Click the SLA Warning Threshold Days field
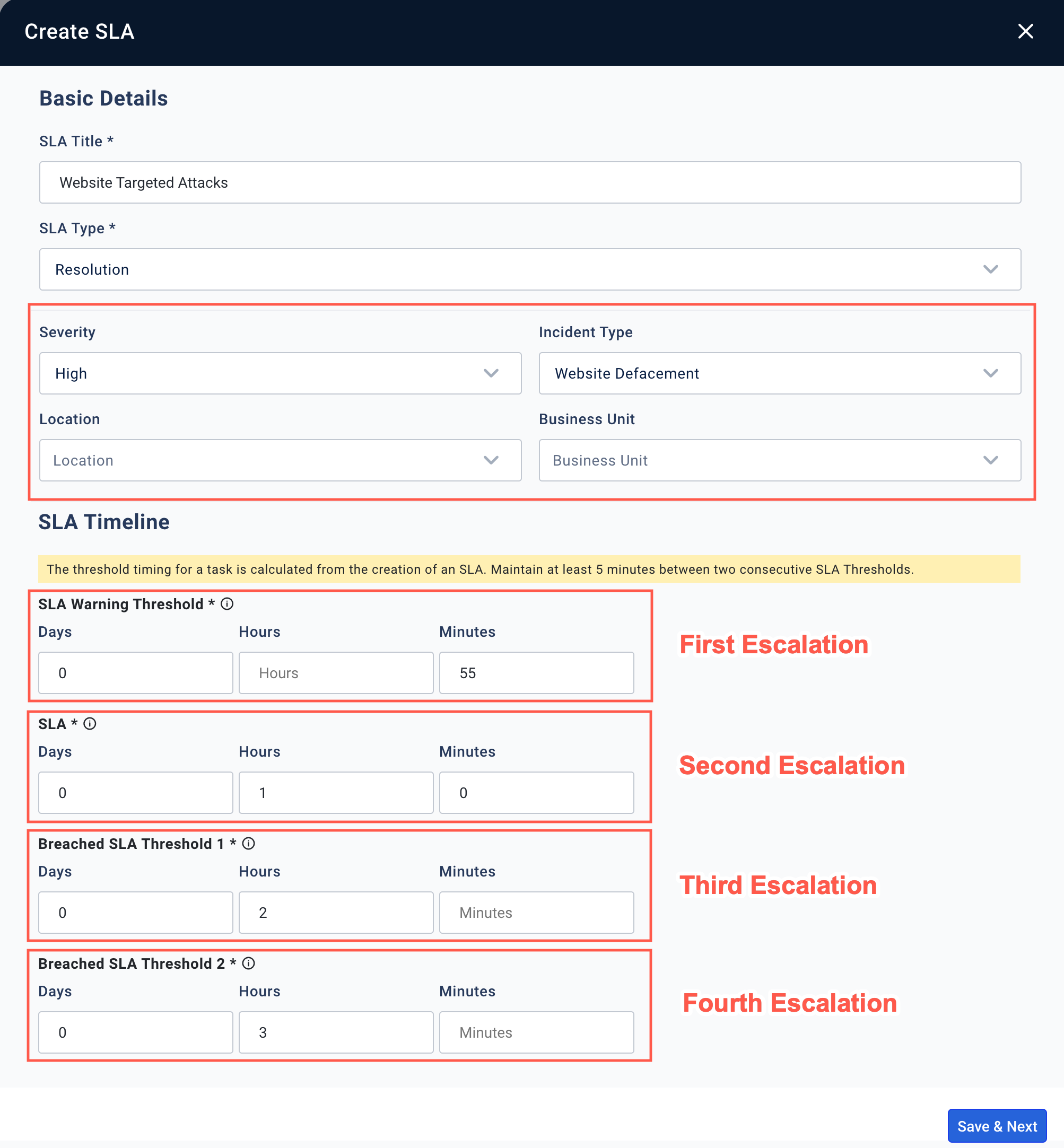Viewport: 1064px width, 1148px height. (135, 673)
